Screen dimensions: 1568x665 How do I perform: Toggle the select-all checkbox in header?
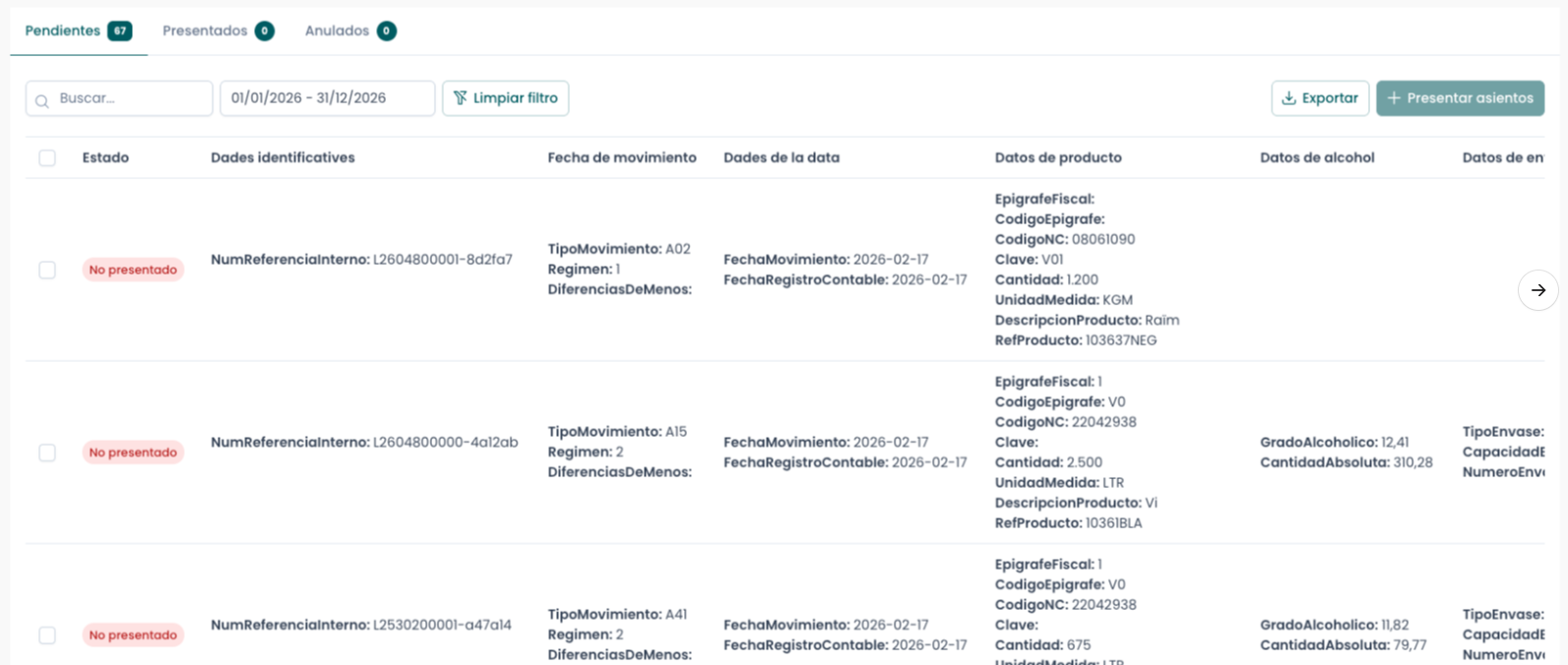(x=47, y=158)
